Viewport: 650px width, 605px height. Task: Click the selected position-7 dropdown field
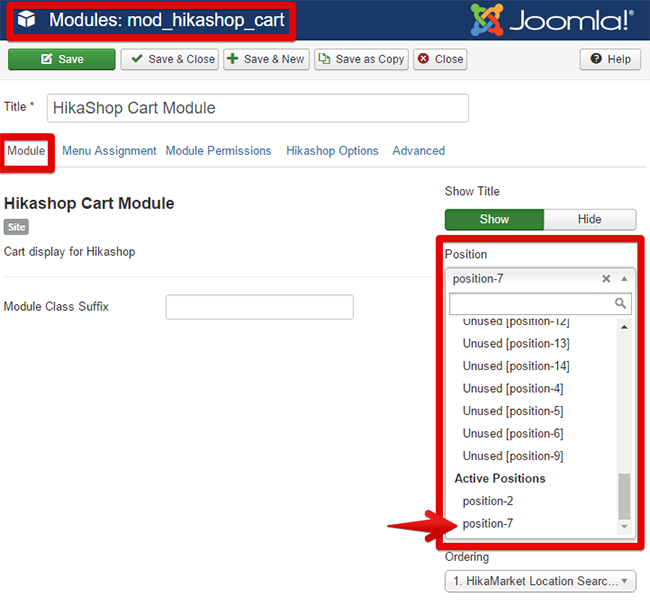pos(540,279)
